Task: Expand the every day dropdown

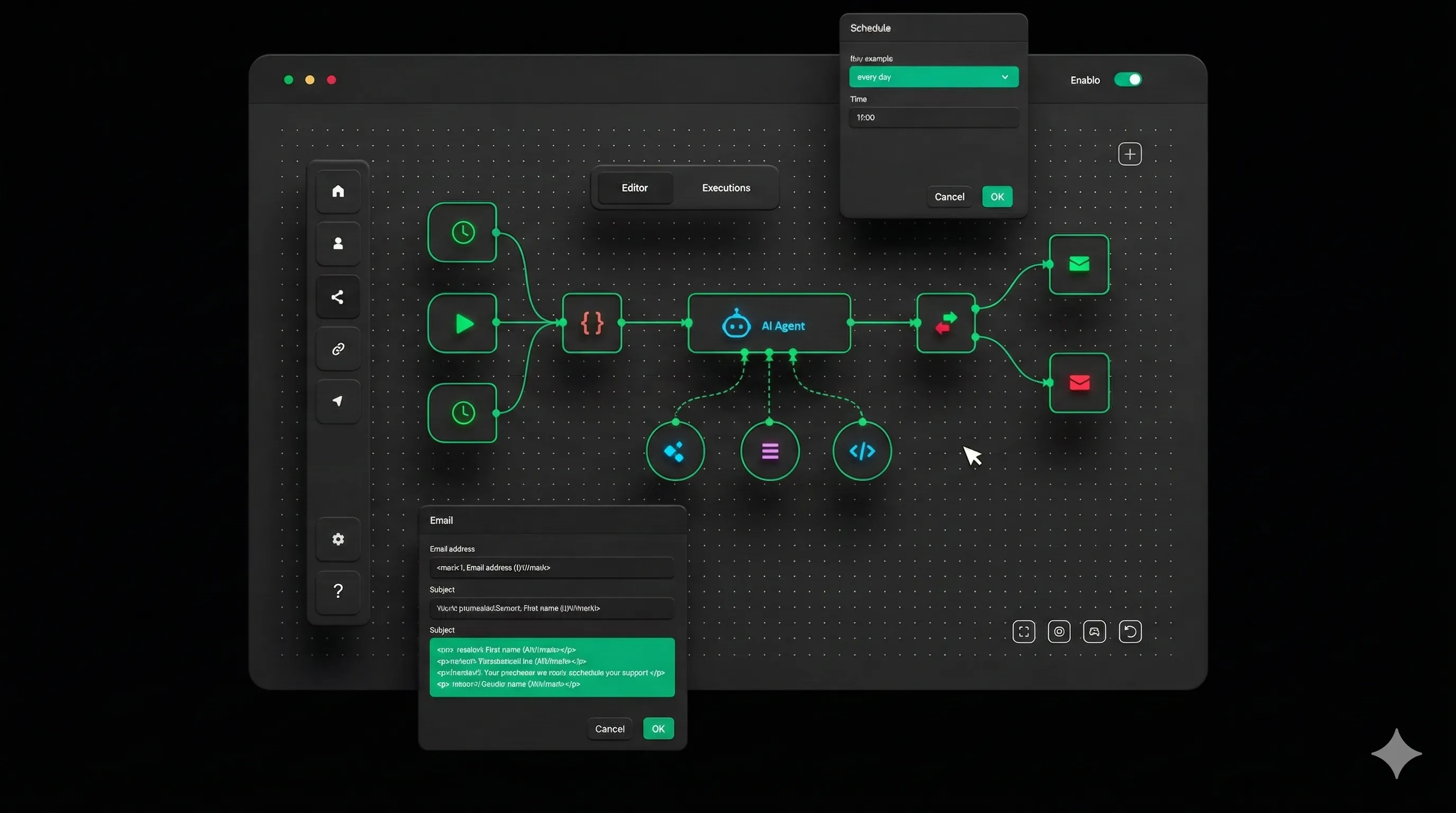Action: [933, 77]
